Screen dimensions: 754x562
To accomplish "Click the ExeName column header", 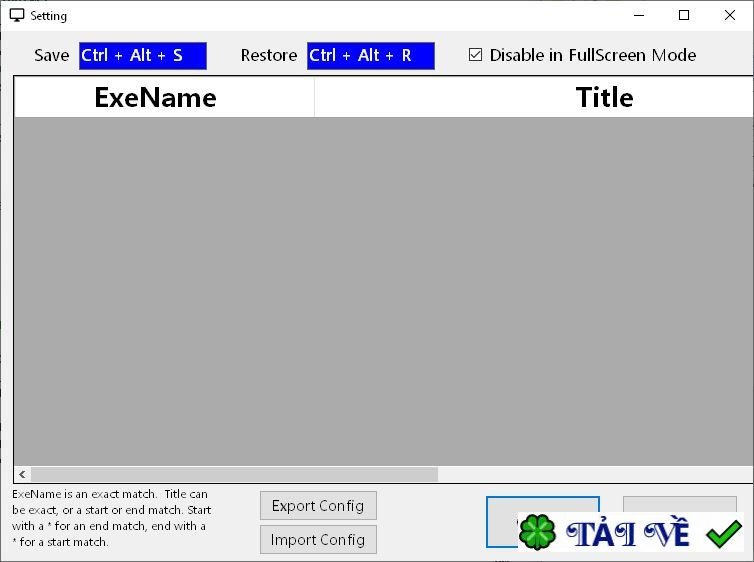I will [x=164, y=97].
